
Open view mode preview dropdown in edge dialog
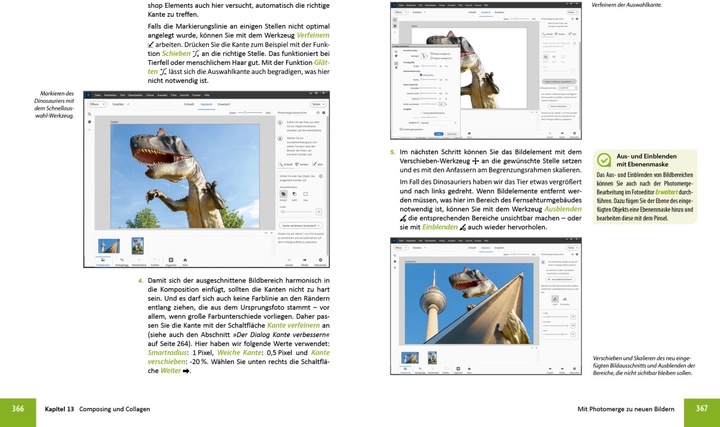click(x=424, y=56)
